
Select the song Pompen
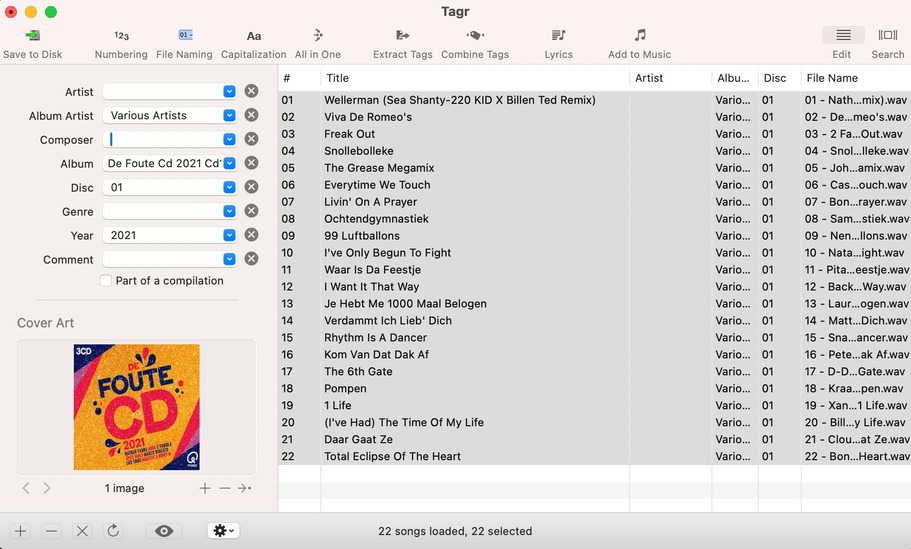tap(345, 388)
